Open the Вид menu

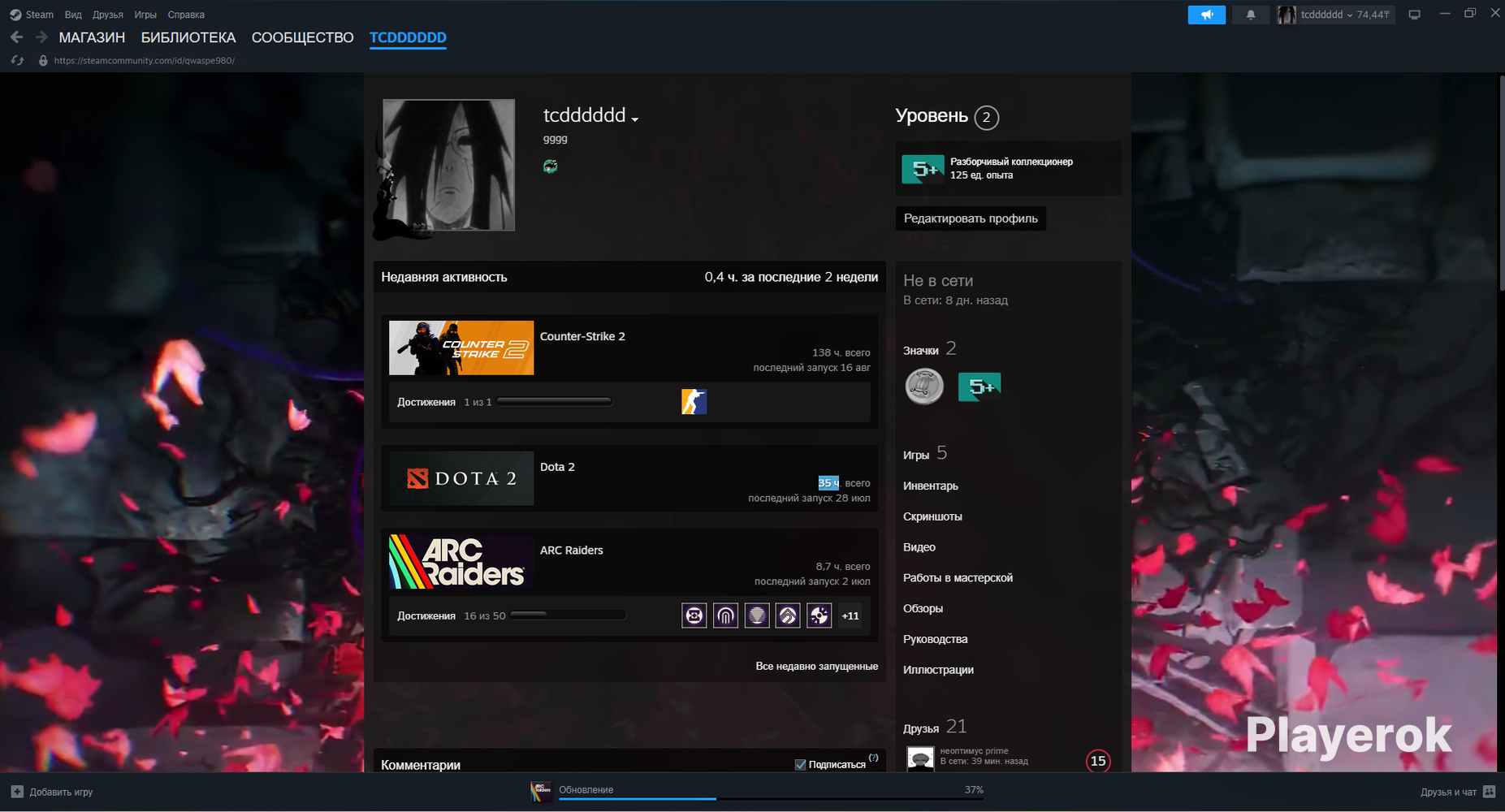(73, 15)
